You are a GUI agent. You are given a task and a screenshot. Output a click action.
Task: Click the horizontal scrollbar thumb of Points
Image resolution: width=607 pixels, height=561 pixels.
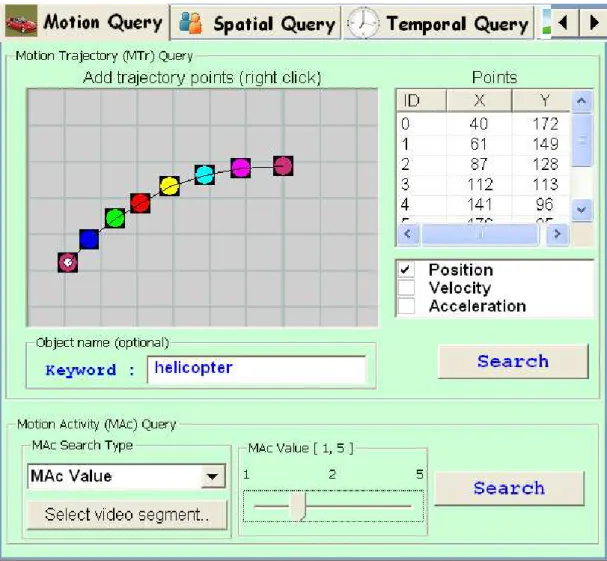coord(480,234)
